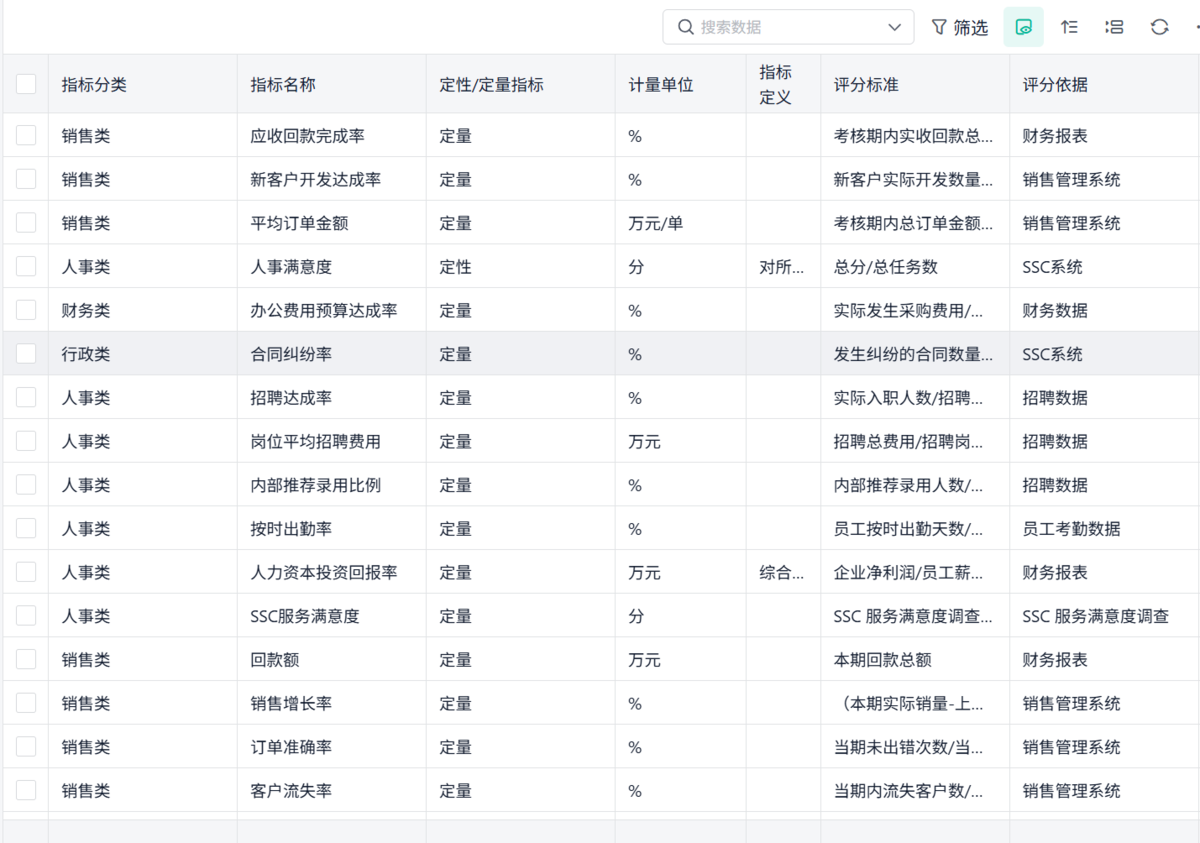Viewport: 1200px width, 843px height.
Task: Click the 综合... definition cell
Action: click(x=784, y=572)
